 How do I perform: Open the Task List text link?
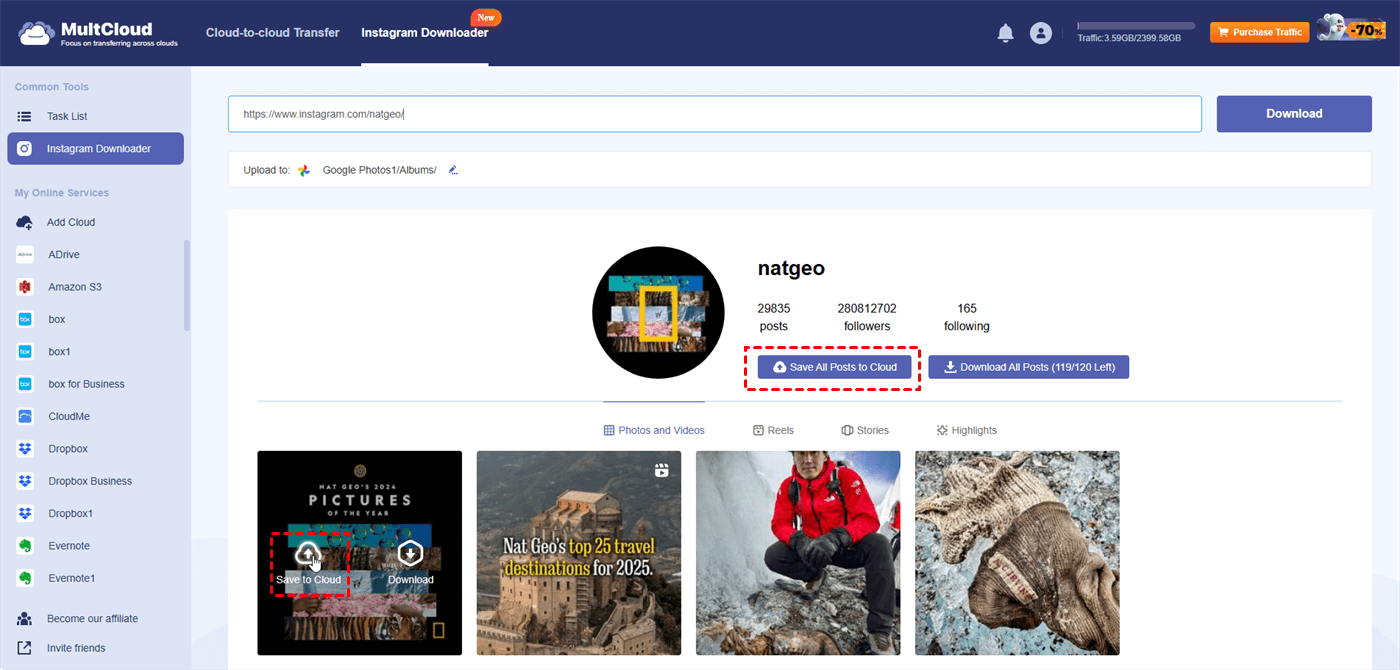[x=67, y=116]
